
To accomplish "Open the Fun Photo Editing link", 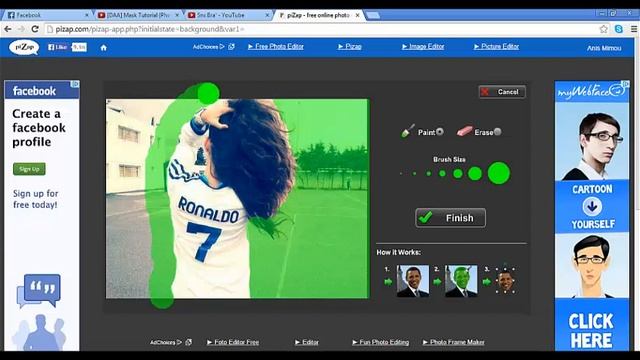I will point(380,342).
